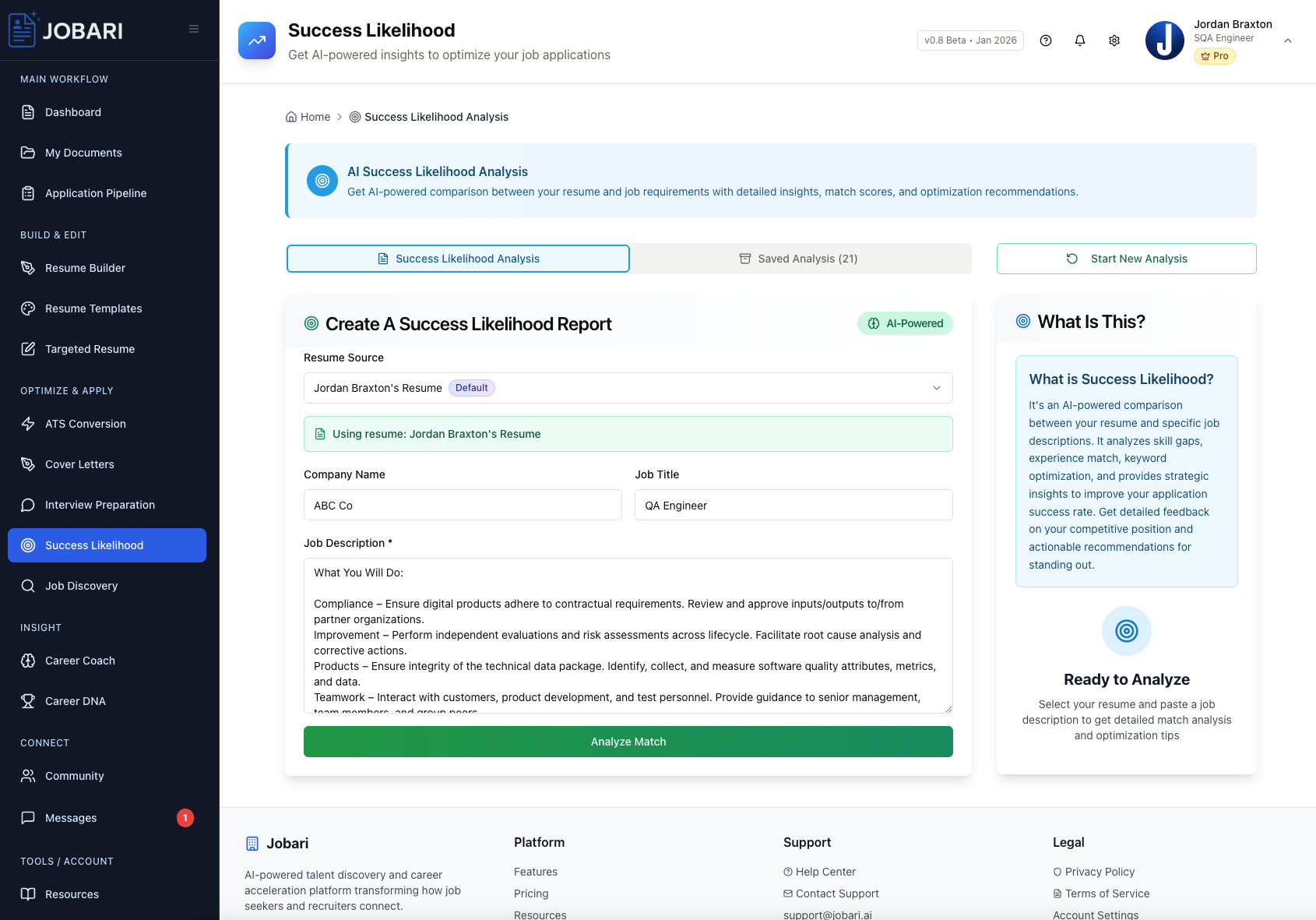Collapse the Jordan Braxton profile chevron
Image resolution: width=1316 pixels, height=920 pixels.
click(1288, 40)
